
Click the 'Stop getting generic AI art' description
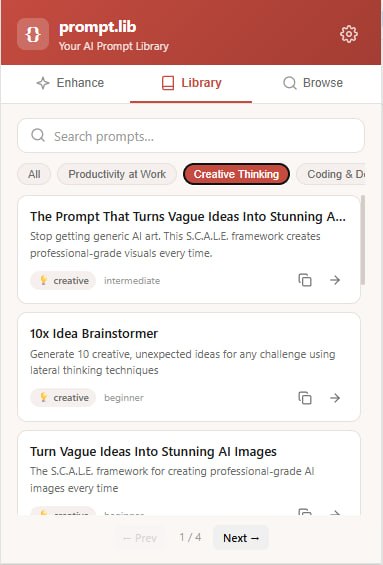click(x=175, y=244)
